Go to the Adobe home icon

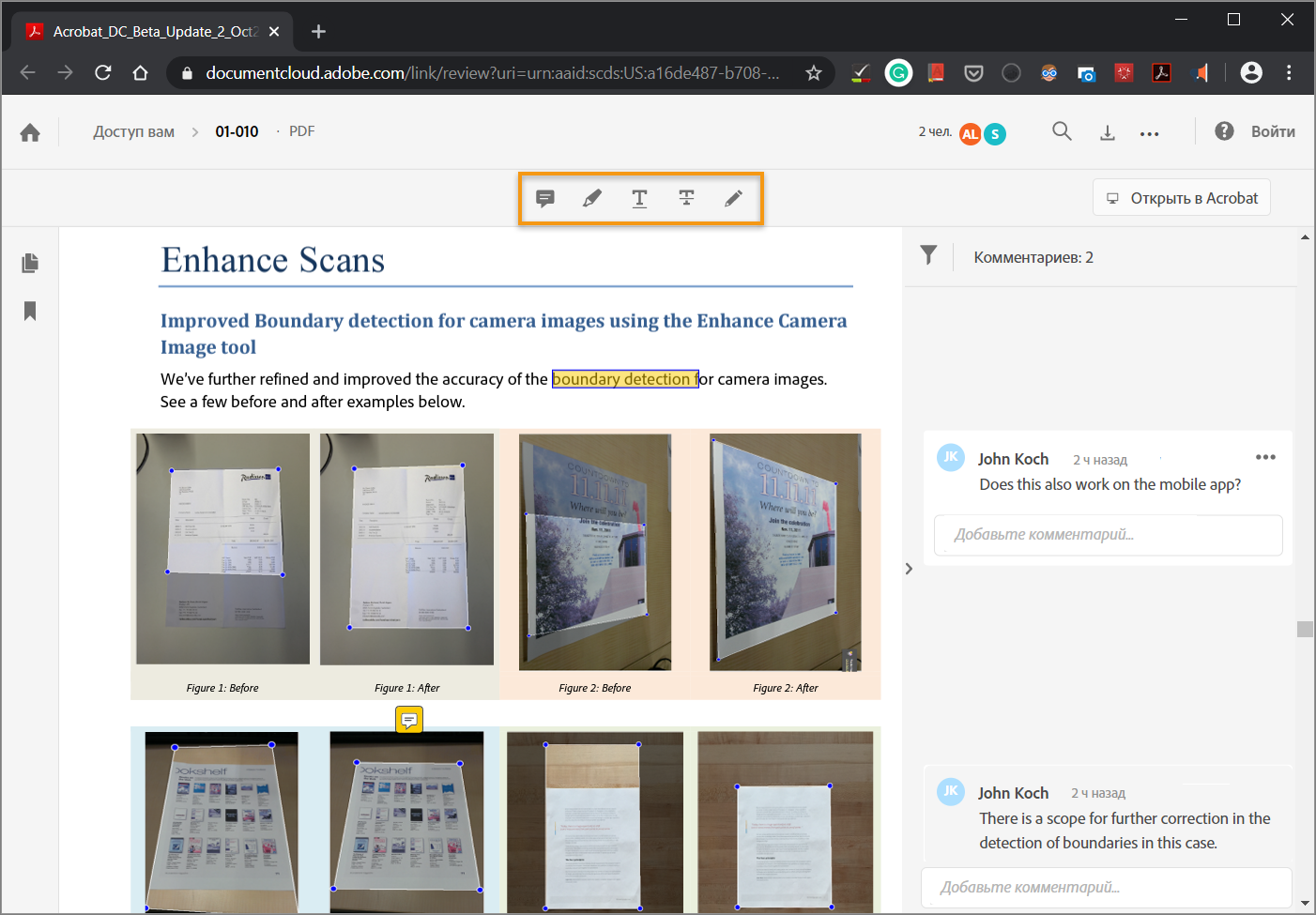(30, 132)
